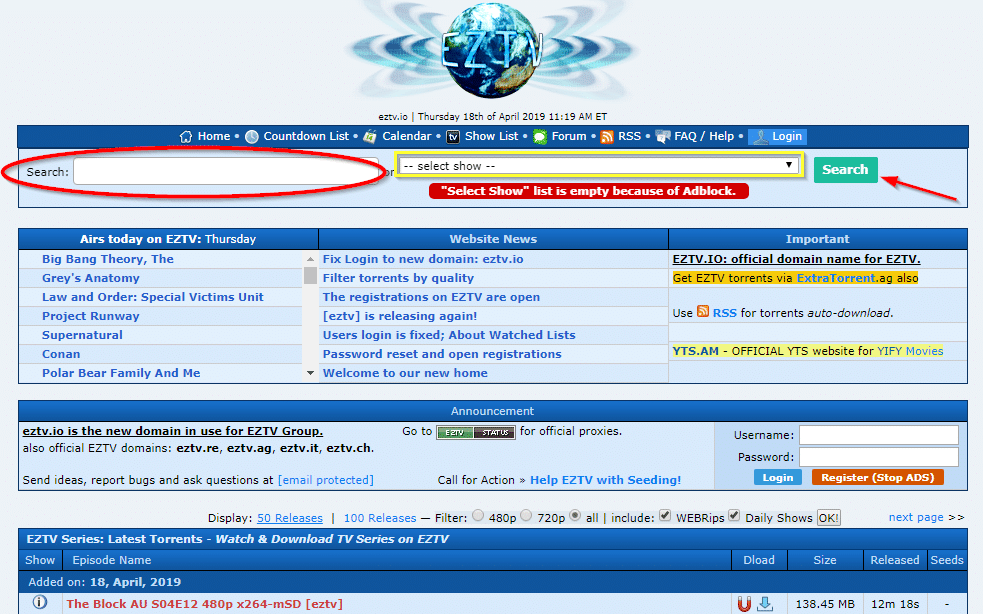Open 'Filter torrents by quality' news link
Image resolution: width=983 pixels, height=614 pixels.
pyautogui.click(x=398, y=278)
